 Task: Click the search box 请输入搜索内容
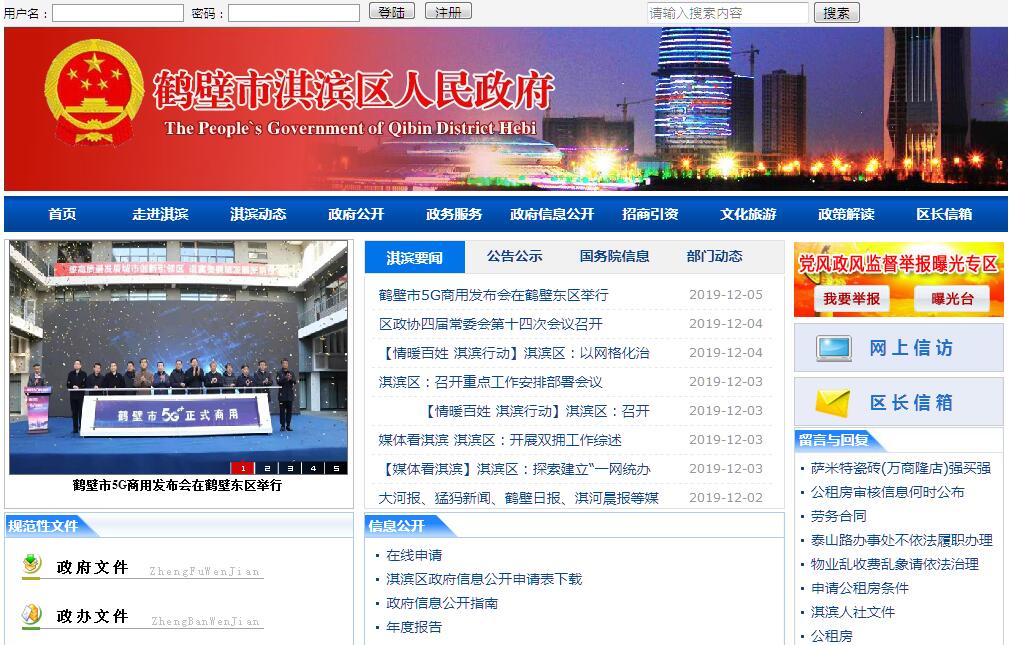tap(727, 13)
